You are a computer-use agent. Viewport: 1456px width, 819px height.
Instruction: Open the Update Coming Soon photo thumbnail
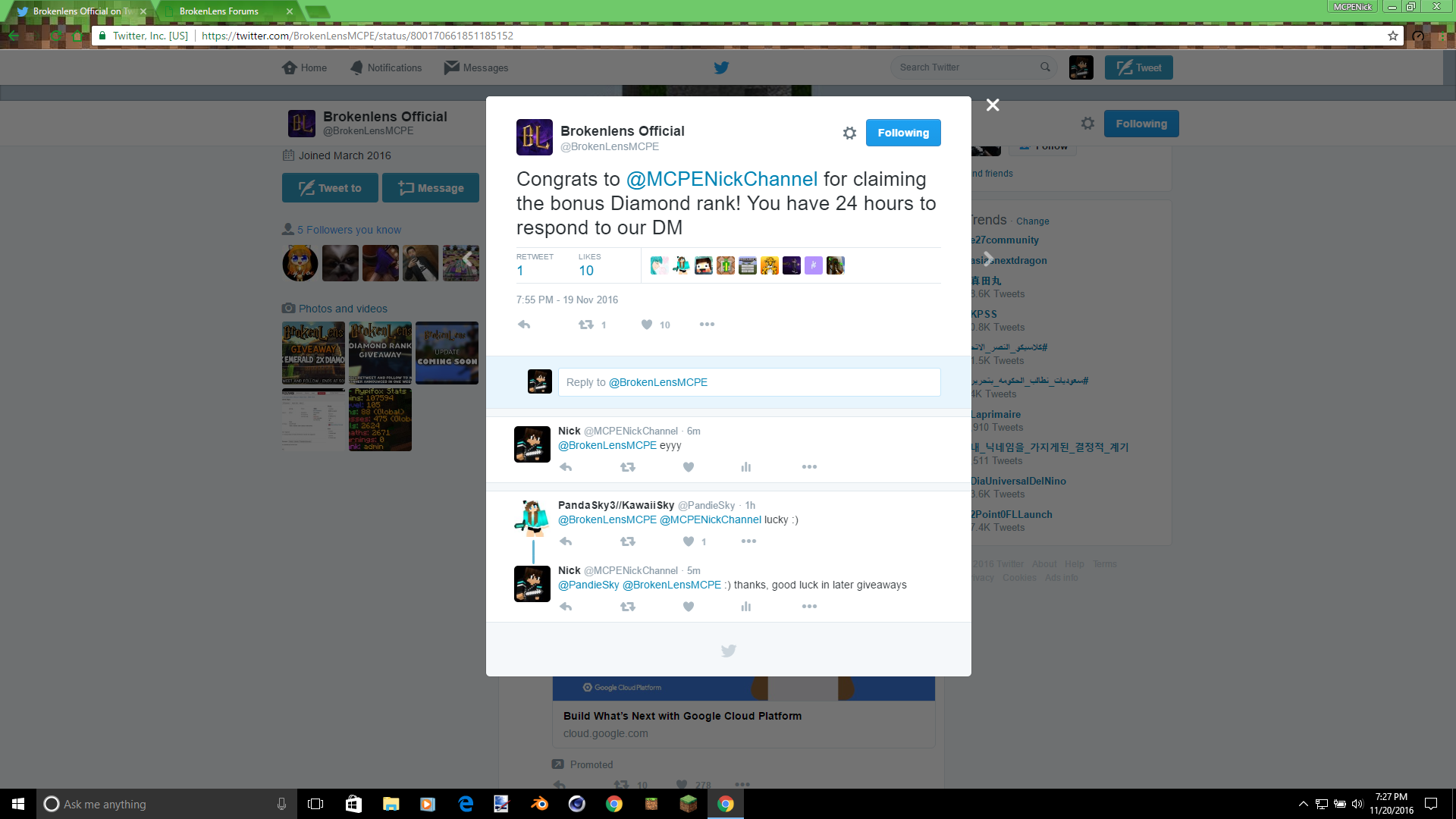pyautogui.click(x=447, y=353)
